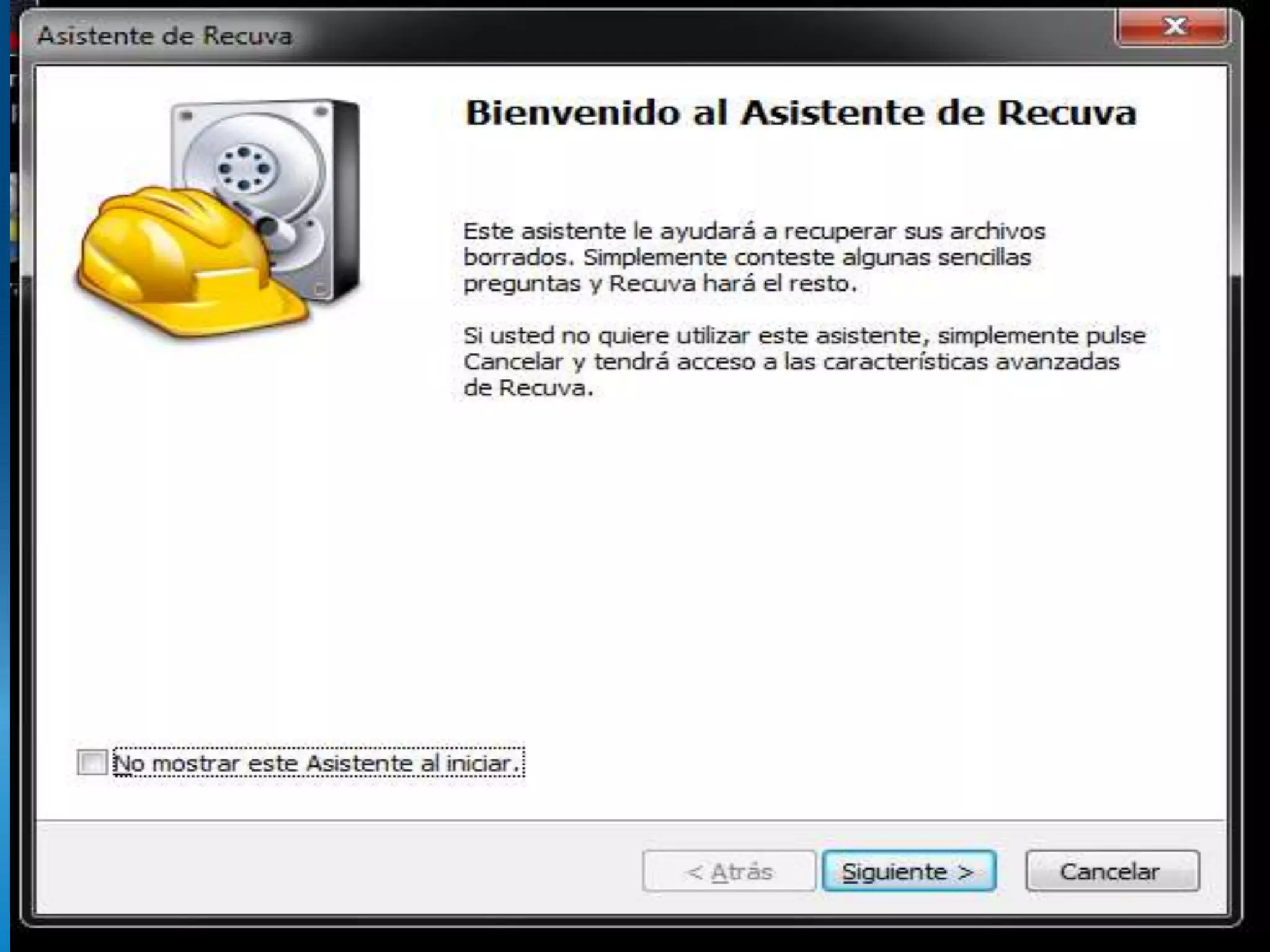Click the grayed-out '< Atrás' button
The width and height of the screenshot is (1270, 952).
tap(729, 871)
